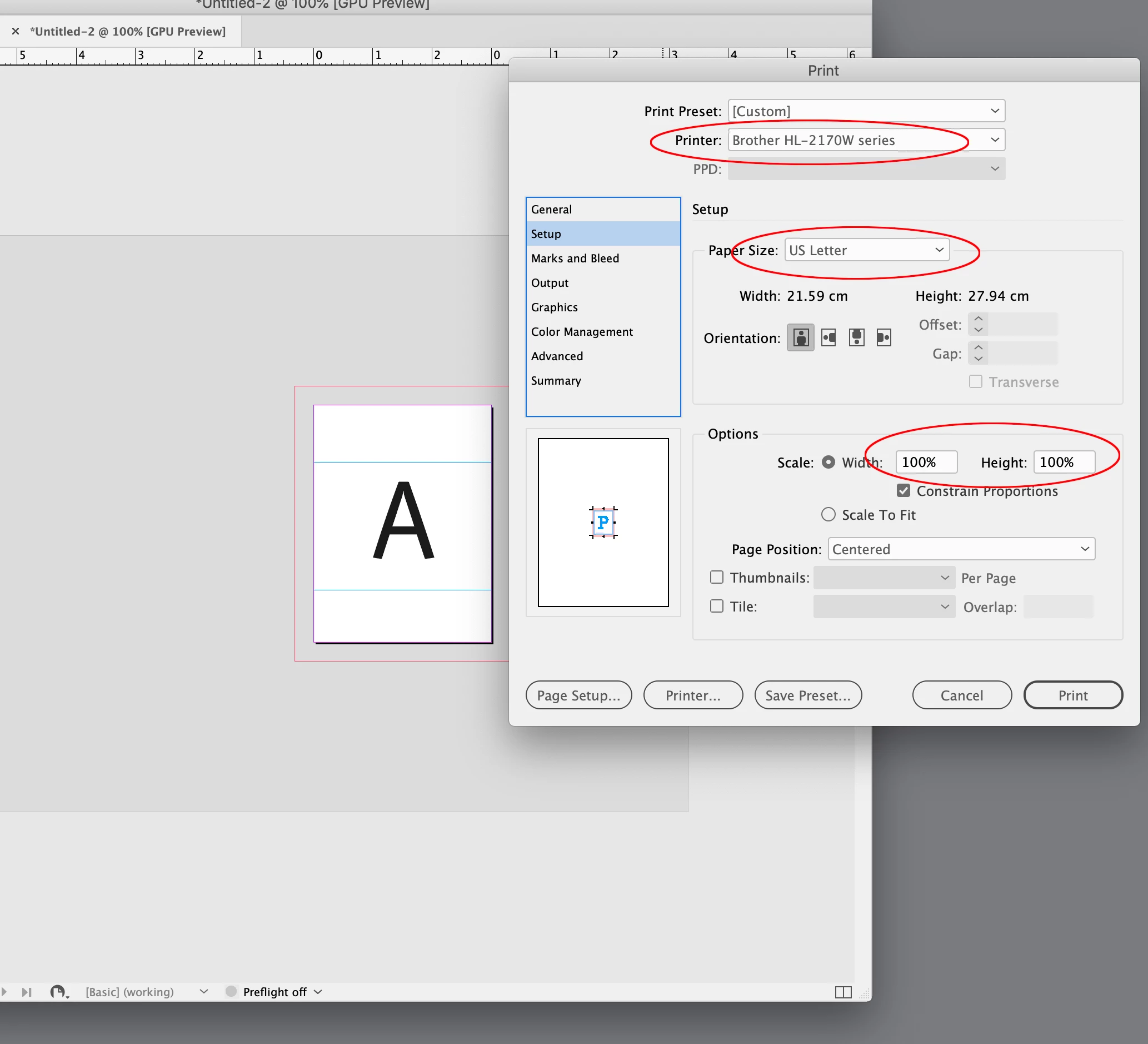Select reverse landscape orientation icon
The height and width of the screenshot is (1044, 1148).
pos(884,338)
